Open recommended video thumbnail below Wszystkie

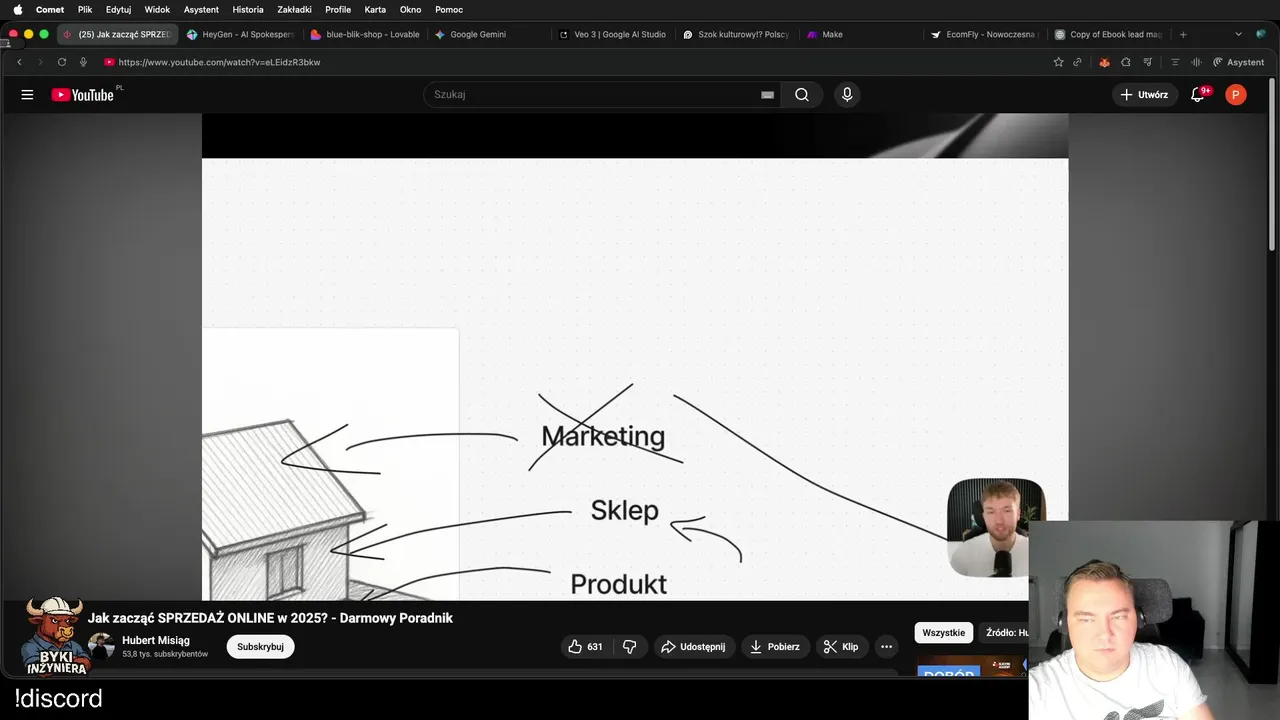tap(972, 667)
